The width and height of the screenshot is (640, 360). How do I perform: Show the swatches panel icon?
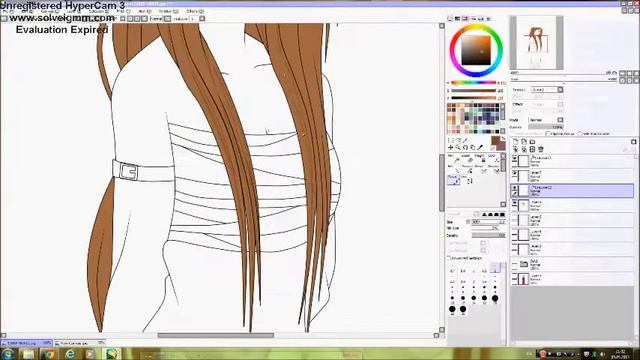481,19
